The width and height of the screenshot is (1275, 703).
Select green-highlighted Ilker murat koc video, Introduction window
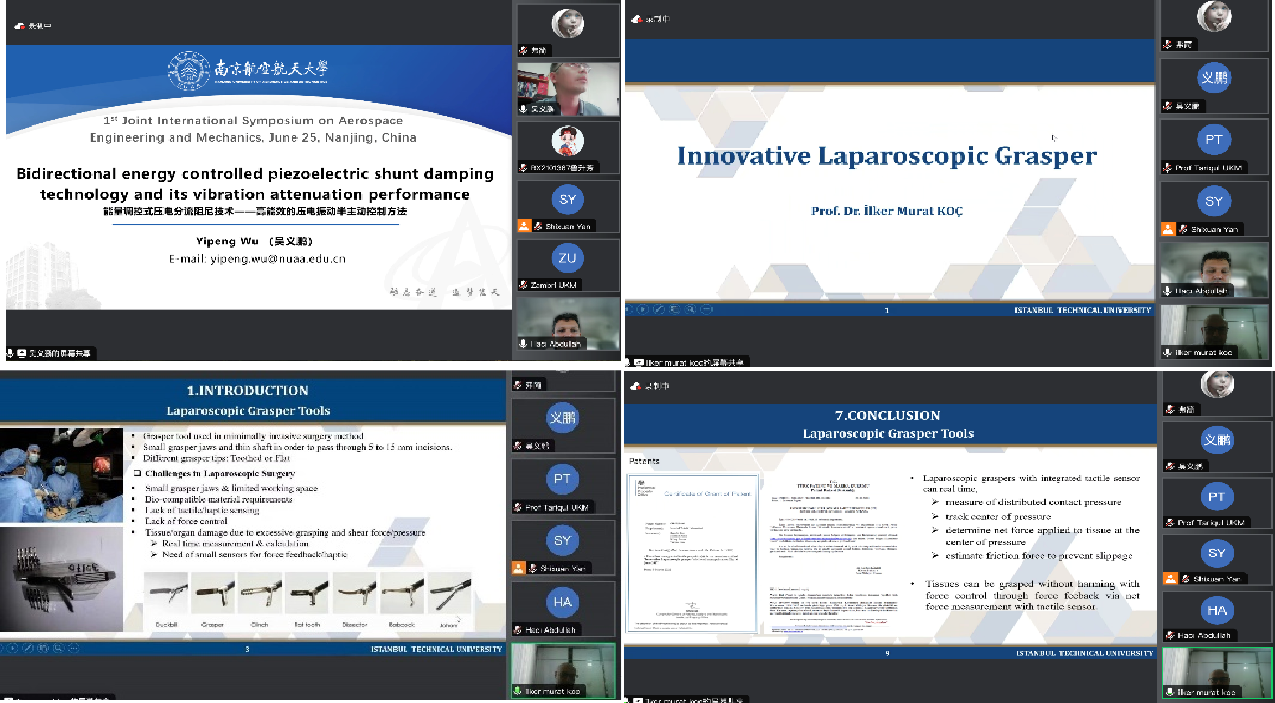point(561,666)
